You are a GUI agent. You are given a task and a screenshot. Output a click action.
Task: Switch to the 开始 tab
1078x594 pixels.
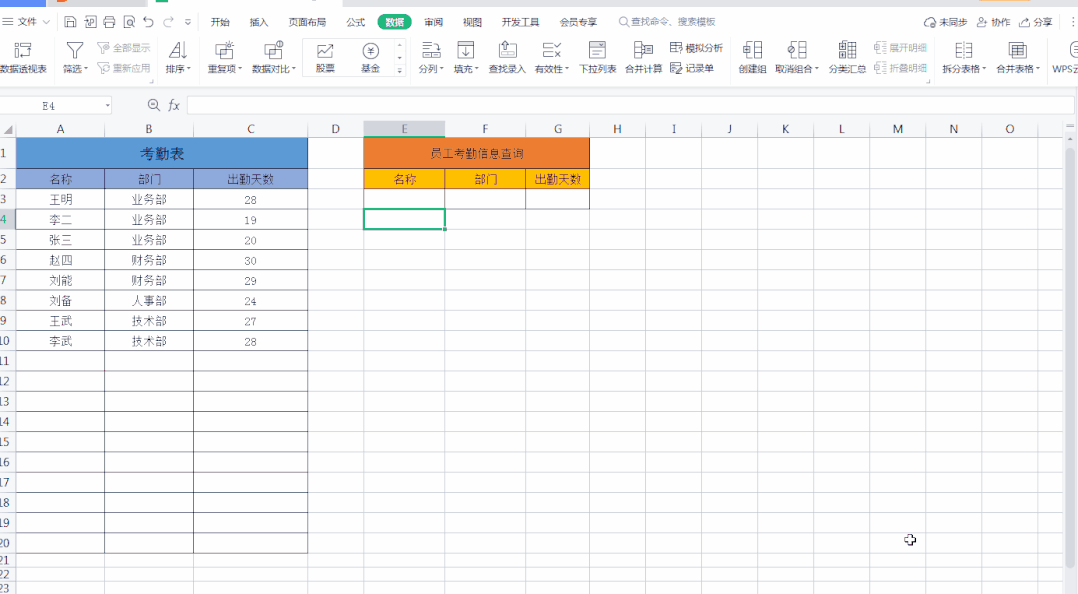point(220,22)
